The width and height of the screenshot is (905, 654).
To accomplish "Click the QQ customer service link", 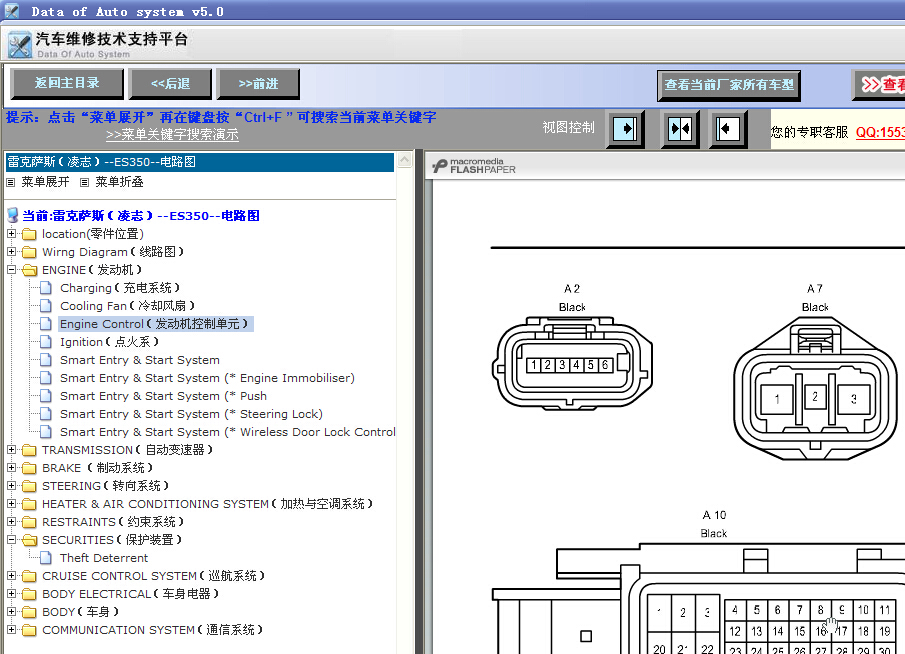I will point(880,132).
